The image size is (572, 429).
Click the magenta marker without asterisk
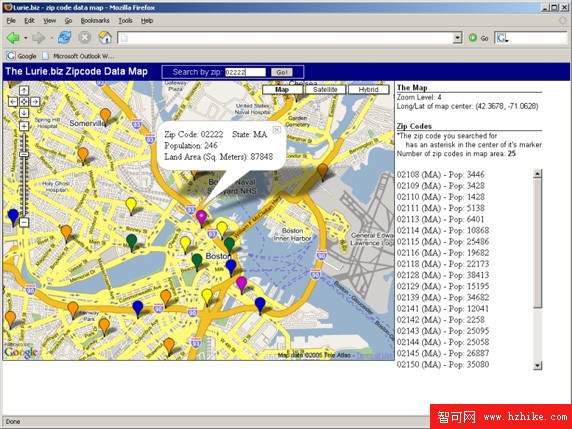241,284
